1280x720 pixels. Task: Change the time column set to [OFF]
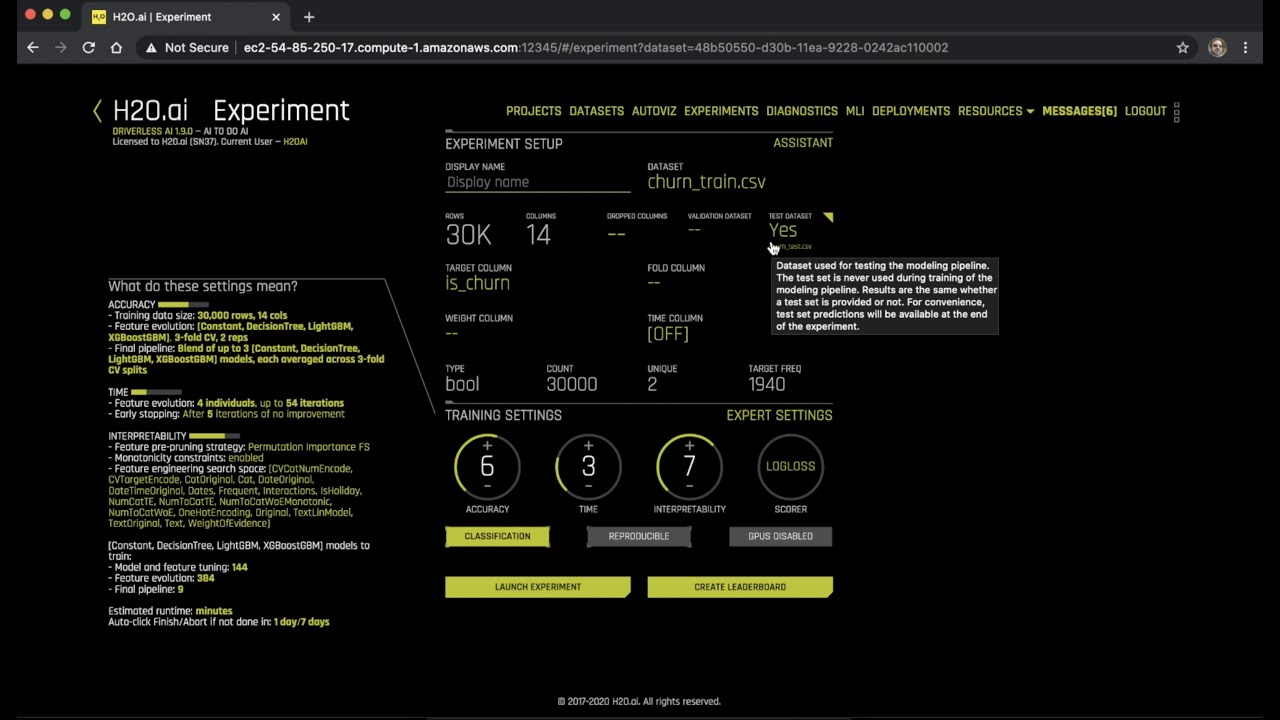click(668, 333)
